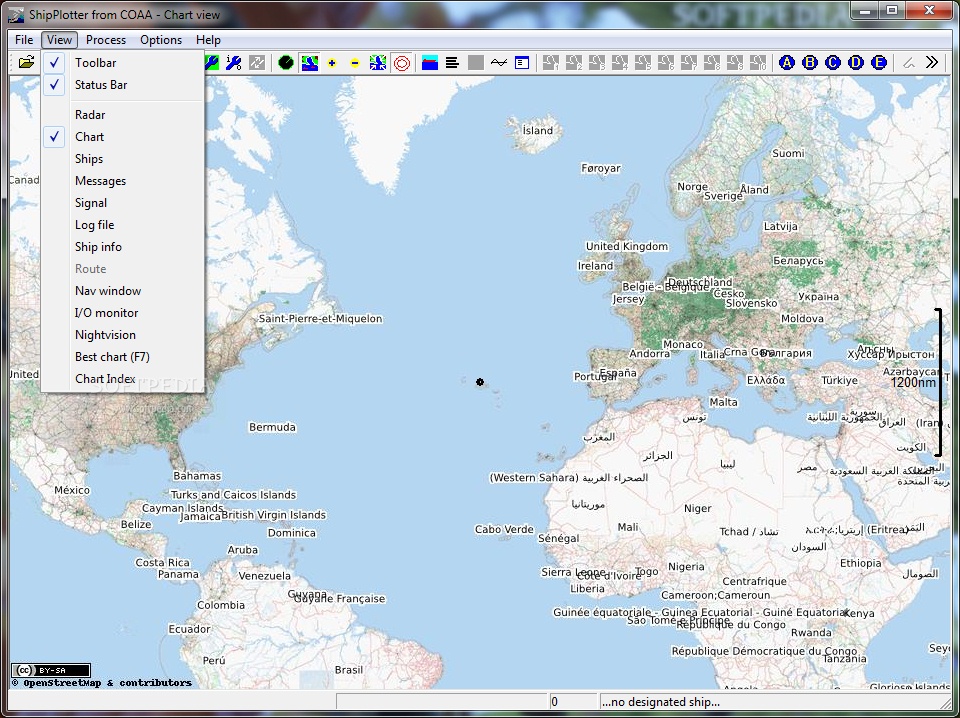The height and width of the screenshot is (718, 960).
Task: Select grey chart preset icon 4
Action: [620, 62]
